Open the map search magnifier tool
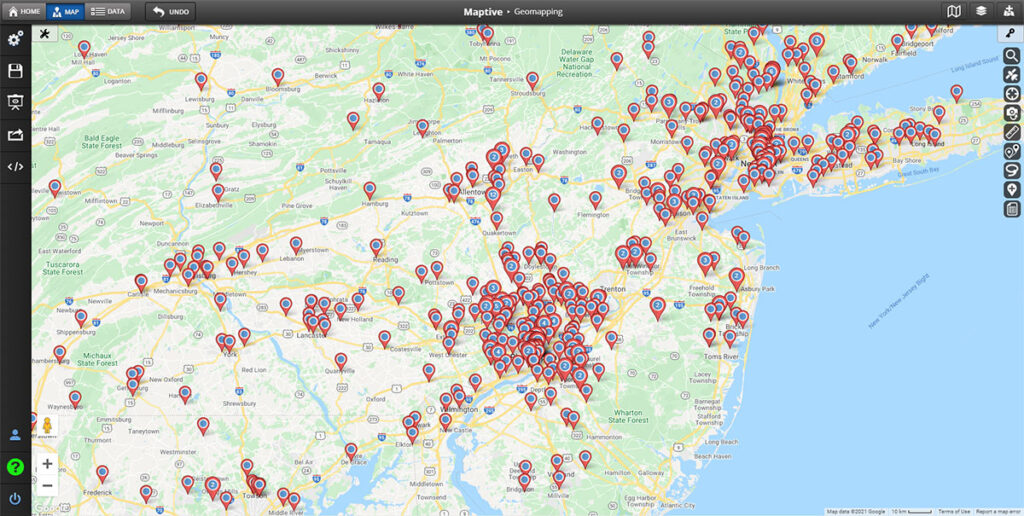The image size is (1024, 516). tap(1012, 56)
